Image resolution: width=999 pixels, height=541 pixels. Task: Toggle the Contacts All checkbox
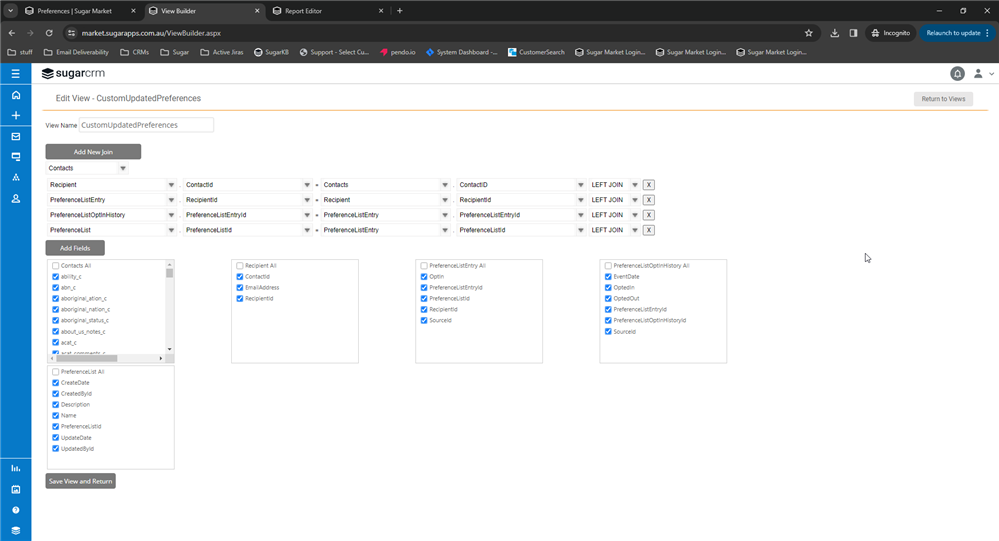(x=56, y=266)
